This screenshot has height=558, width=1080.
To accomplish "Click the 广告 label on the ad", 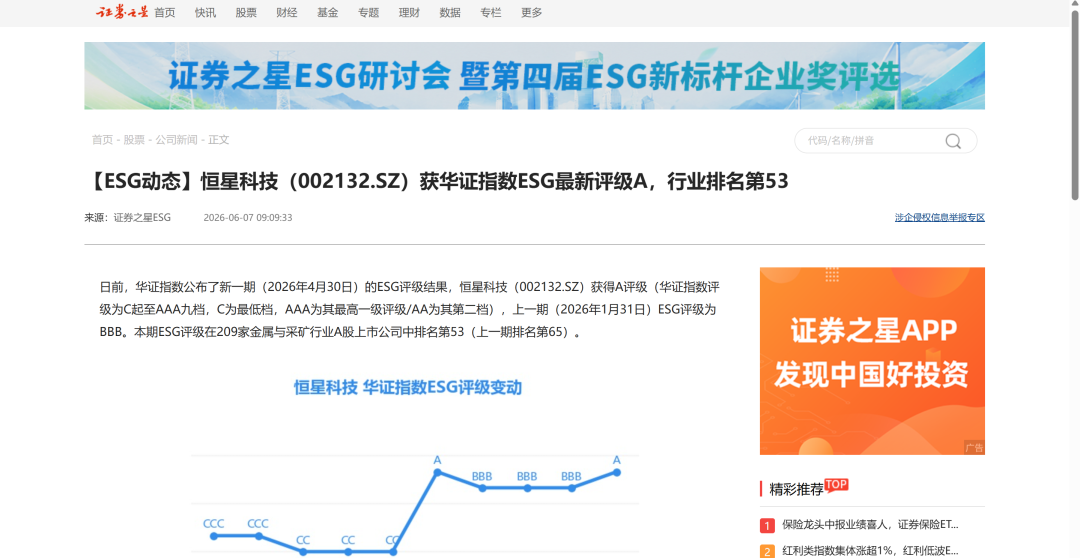I will tap(974, 448).
